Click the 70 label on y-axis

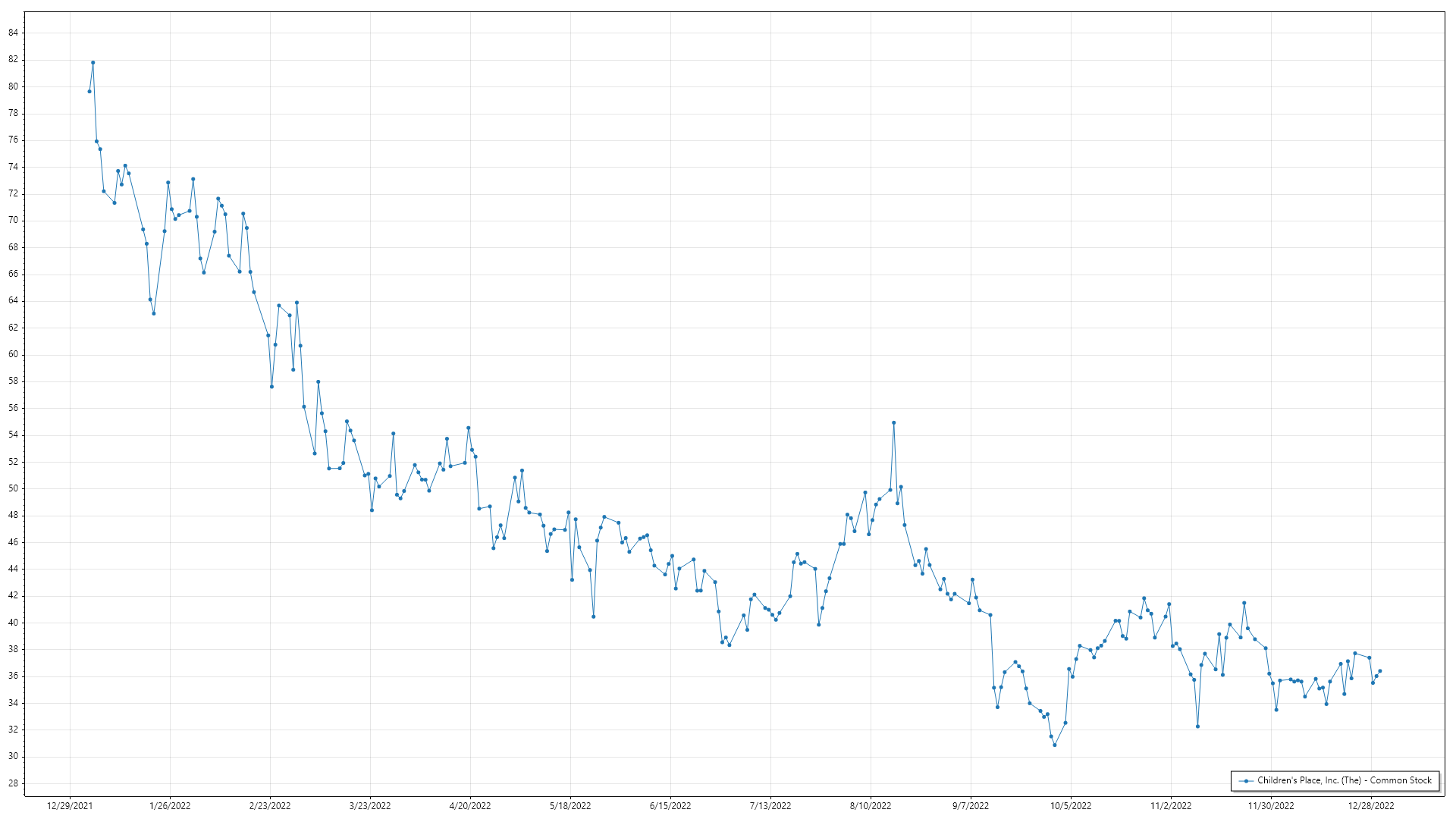(14, 220)
